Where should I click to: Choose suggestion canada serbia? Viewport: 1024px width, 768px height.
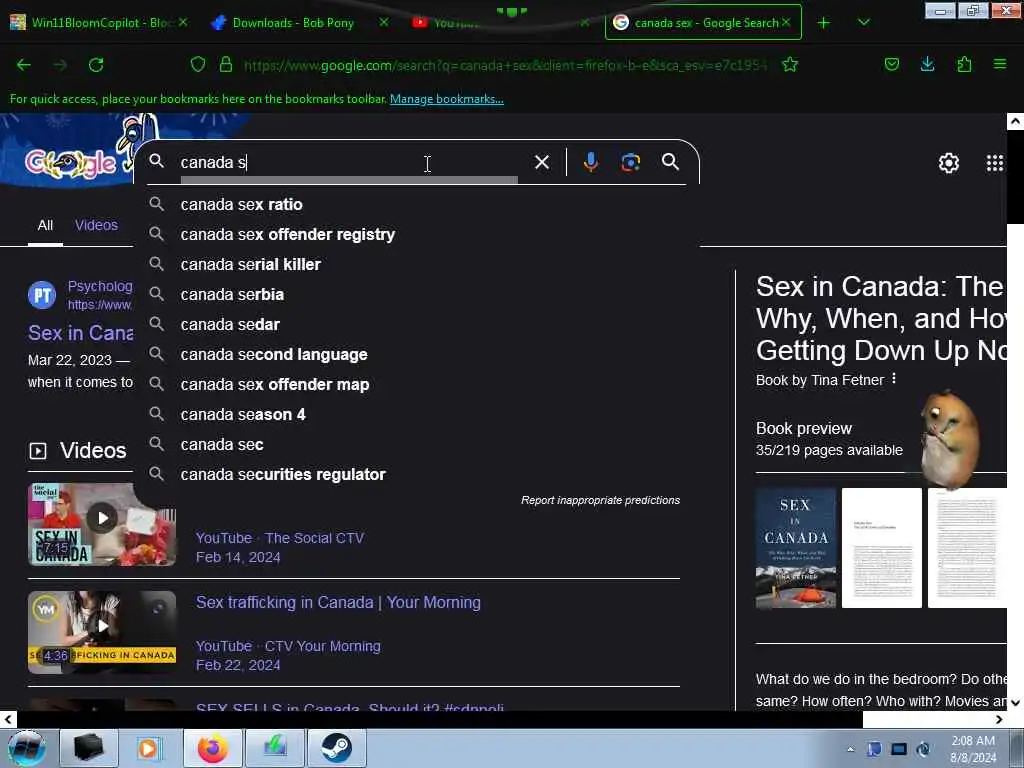click(415, 295)
